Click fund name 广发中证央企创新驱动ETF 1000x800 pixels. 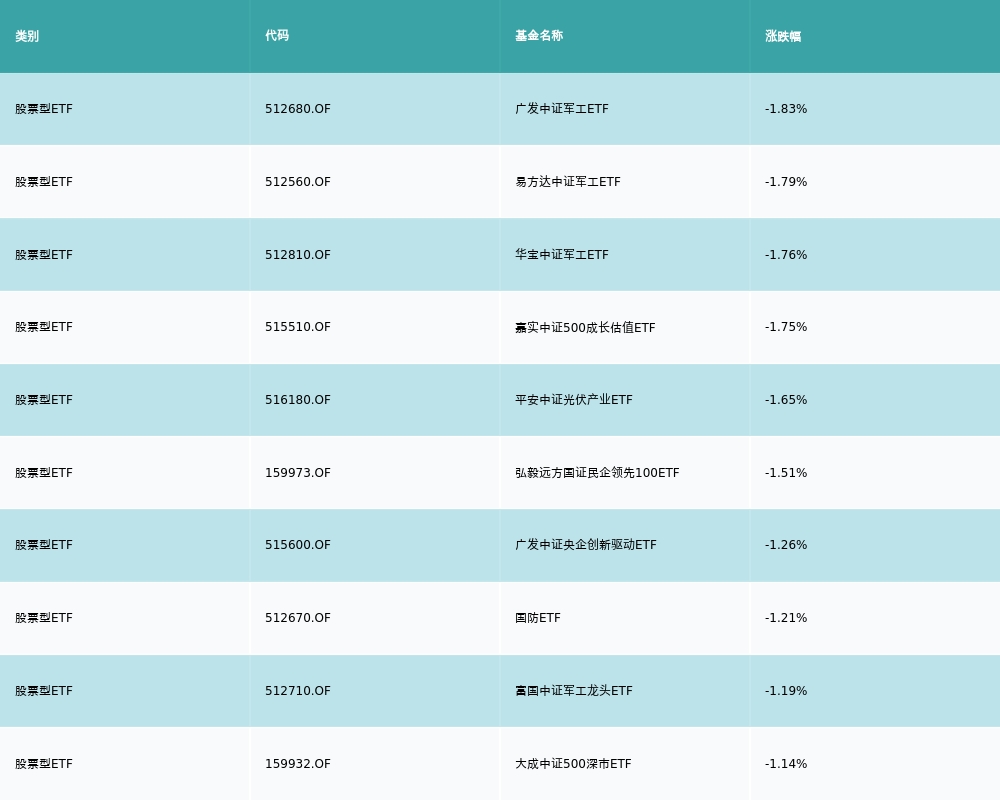click(x=586, y=545)
